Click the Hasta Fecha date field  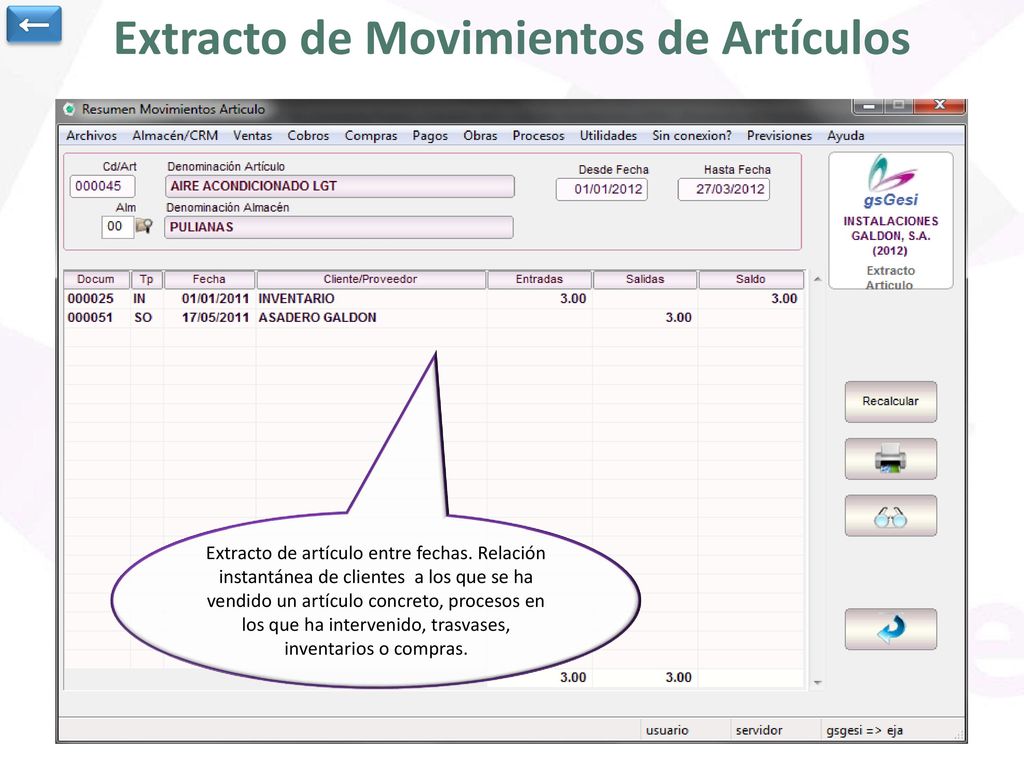724,189
